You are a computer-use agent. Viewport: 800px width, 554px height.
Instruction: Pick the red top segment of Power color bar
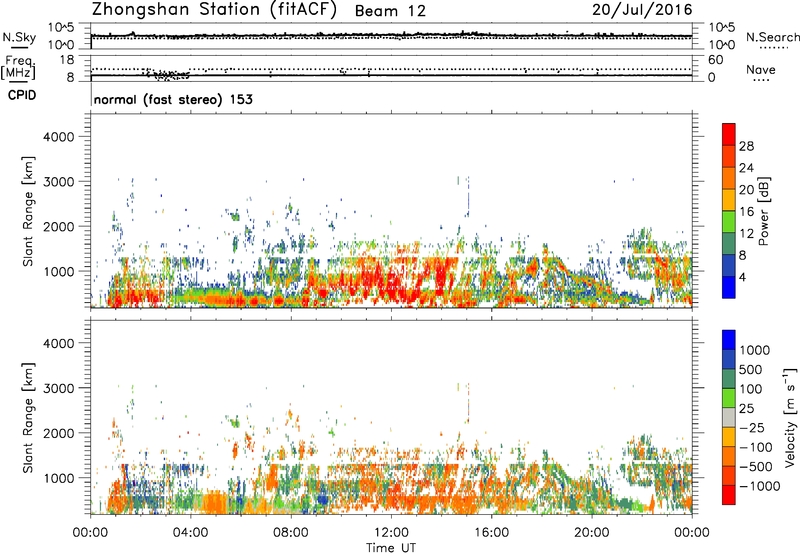point(729,134)
